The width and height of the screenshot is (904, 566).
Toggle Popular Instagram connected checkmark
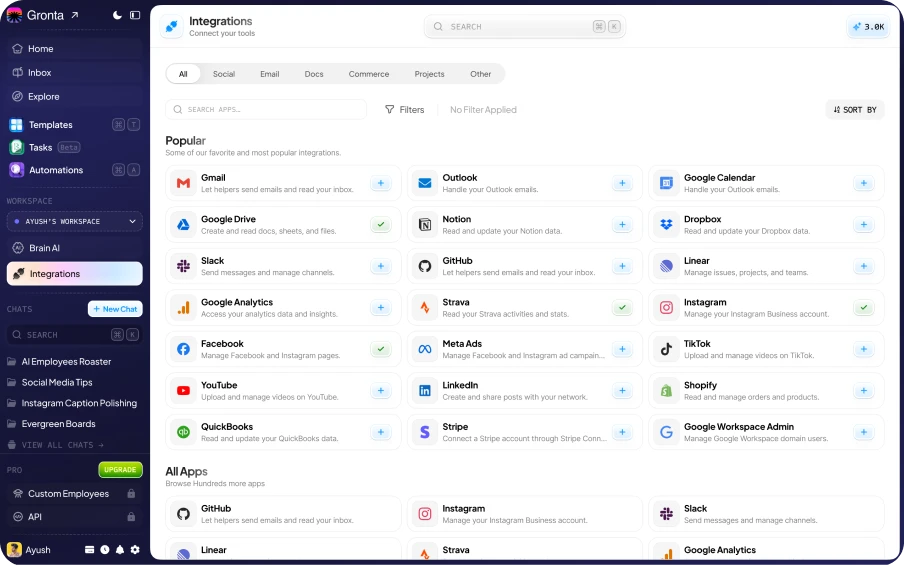864,308
